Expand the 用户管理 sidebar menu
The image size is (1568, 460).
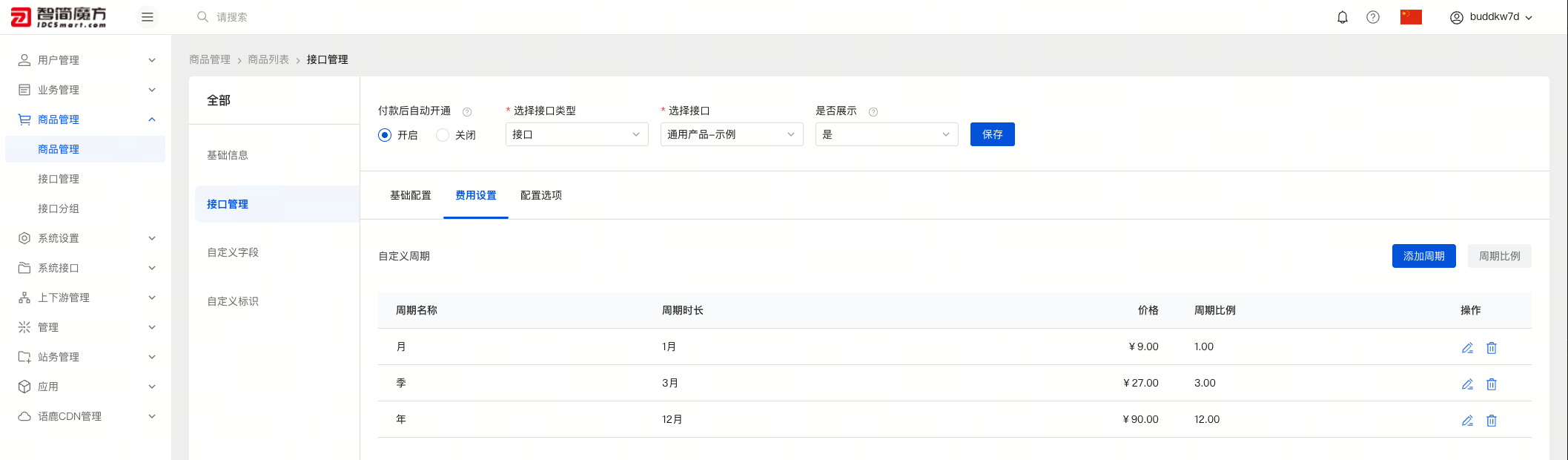pos(85,60)
